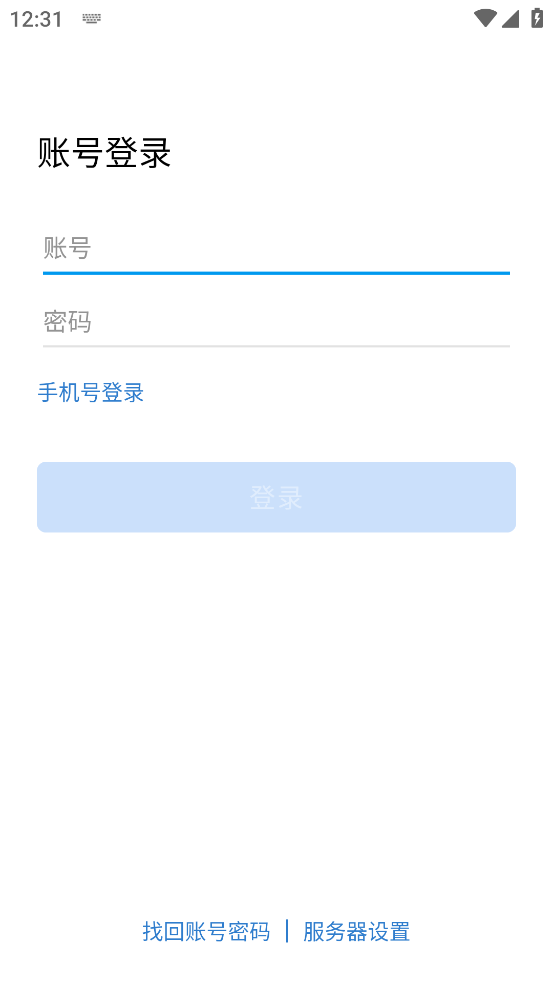Switch to 手机号登录 phone login
Image resolution: width=553 pixels, height=984 pixels.
coord(91,393)
